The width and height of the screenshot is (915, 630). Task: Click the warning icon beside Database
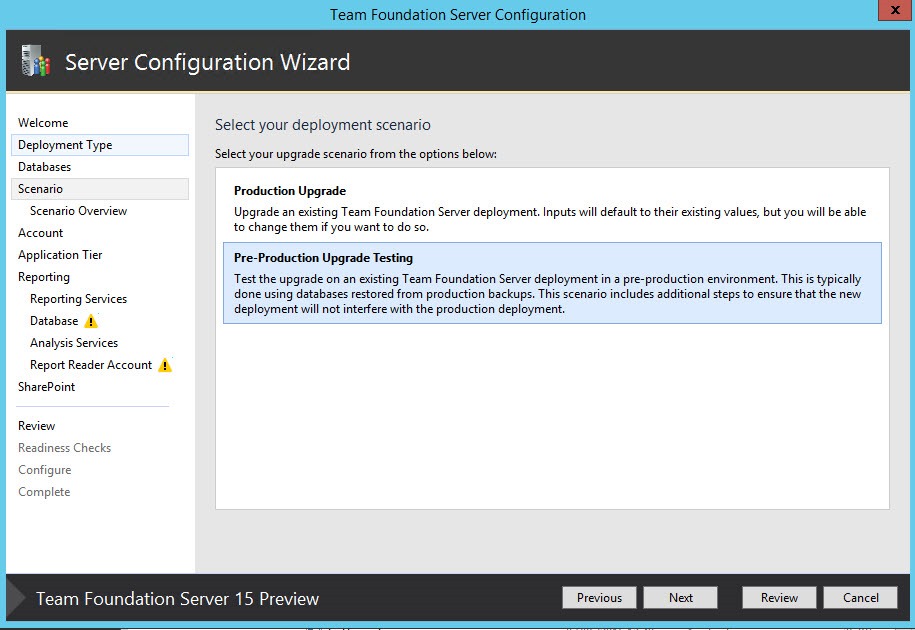(91, 321)
